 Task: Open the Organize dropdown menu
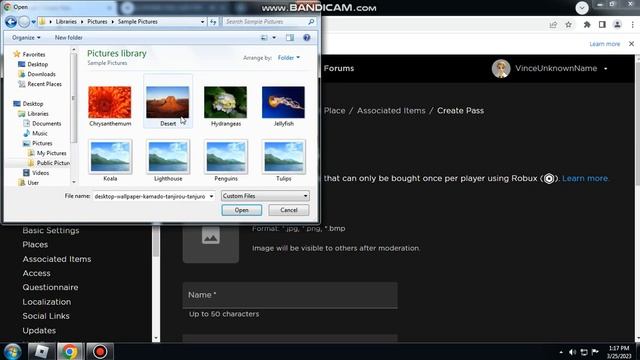(x=26, y=38)
